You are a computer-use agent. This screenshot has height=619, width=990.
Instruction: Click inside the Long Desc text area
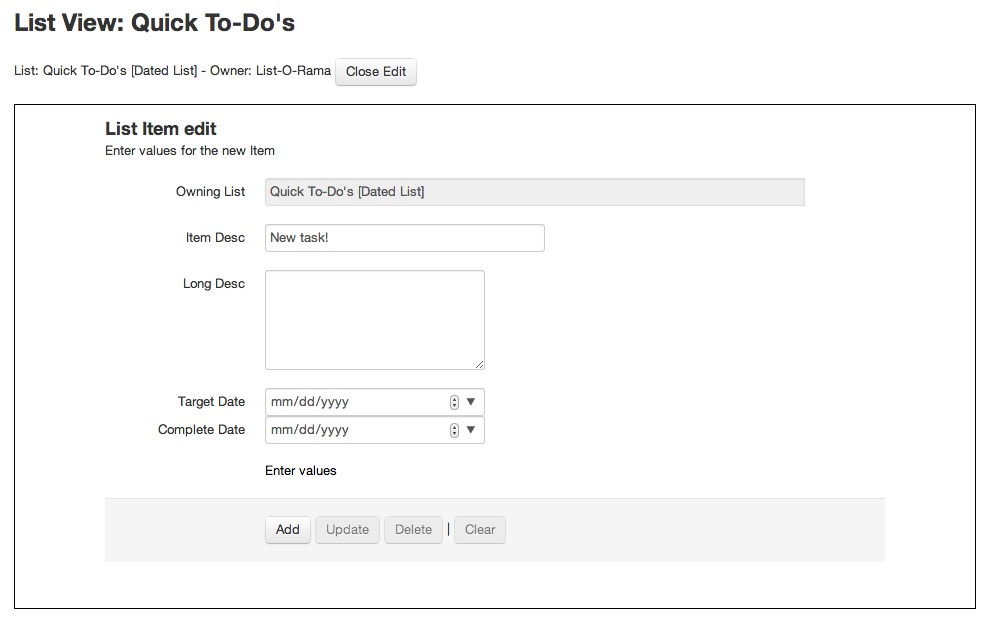point(375,320)
